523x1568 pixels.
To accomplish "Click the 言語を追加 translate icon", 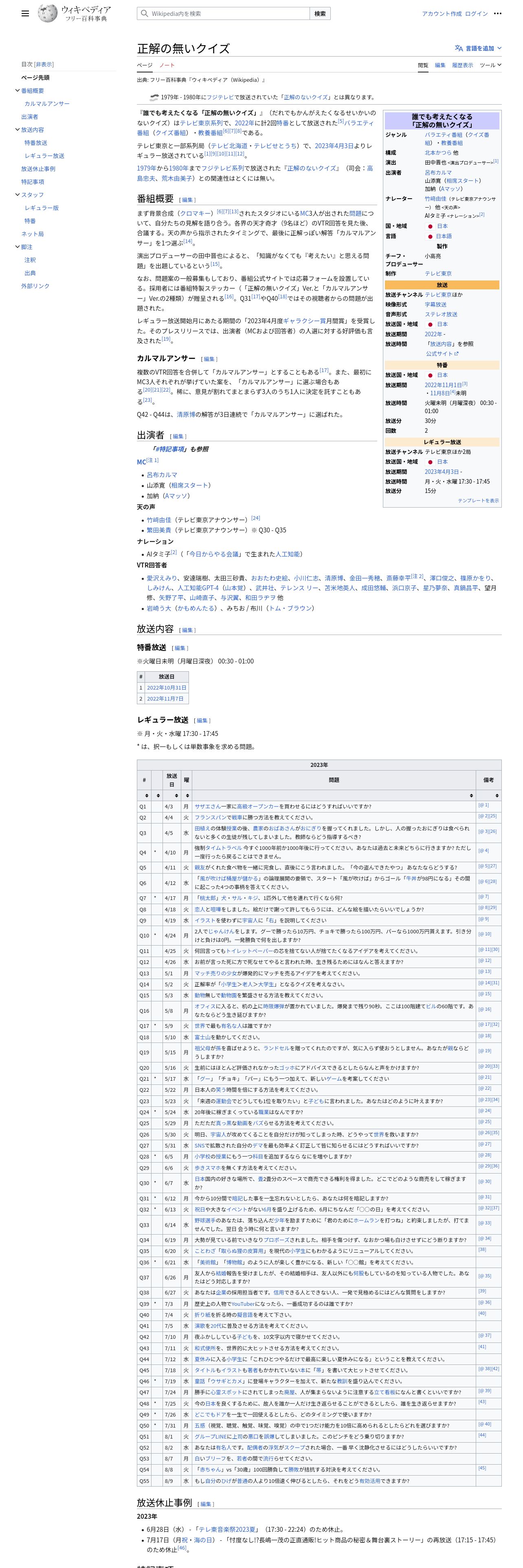I will point(459,48).
